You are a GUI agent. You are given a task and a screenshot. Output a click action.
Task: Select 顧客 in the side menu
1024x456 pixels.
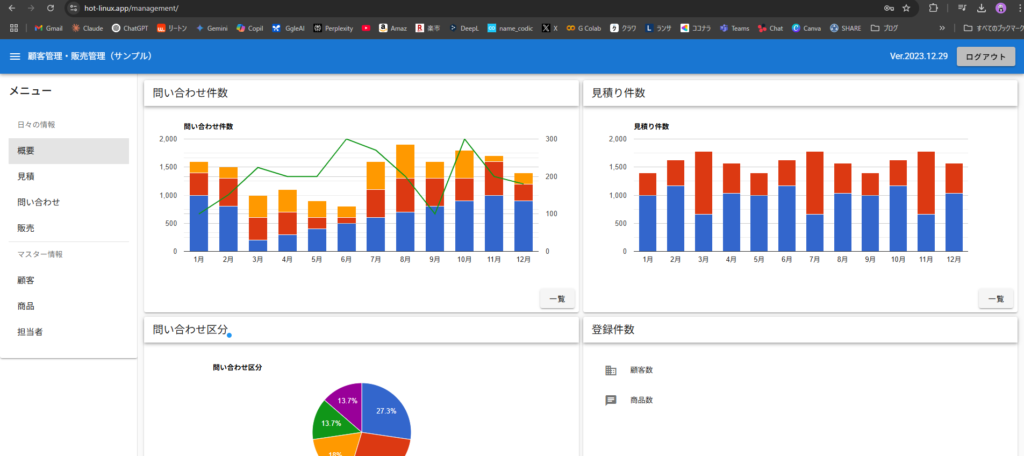[69, 280]
